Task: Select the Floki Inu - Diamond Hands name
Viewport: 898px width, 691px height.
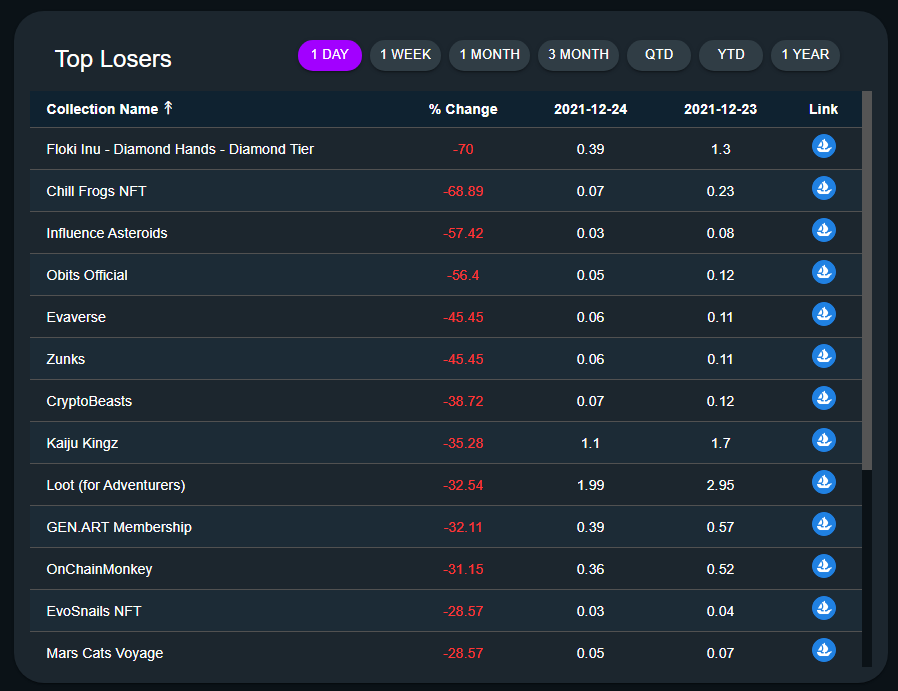Action: 180,149
